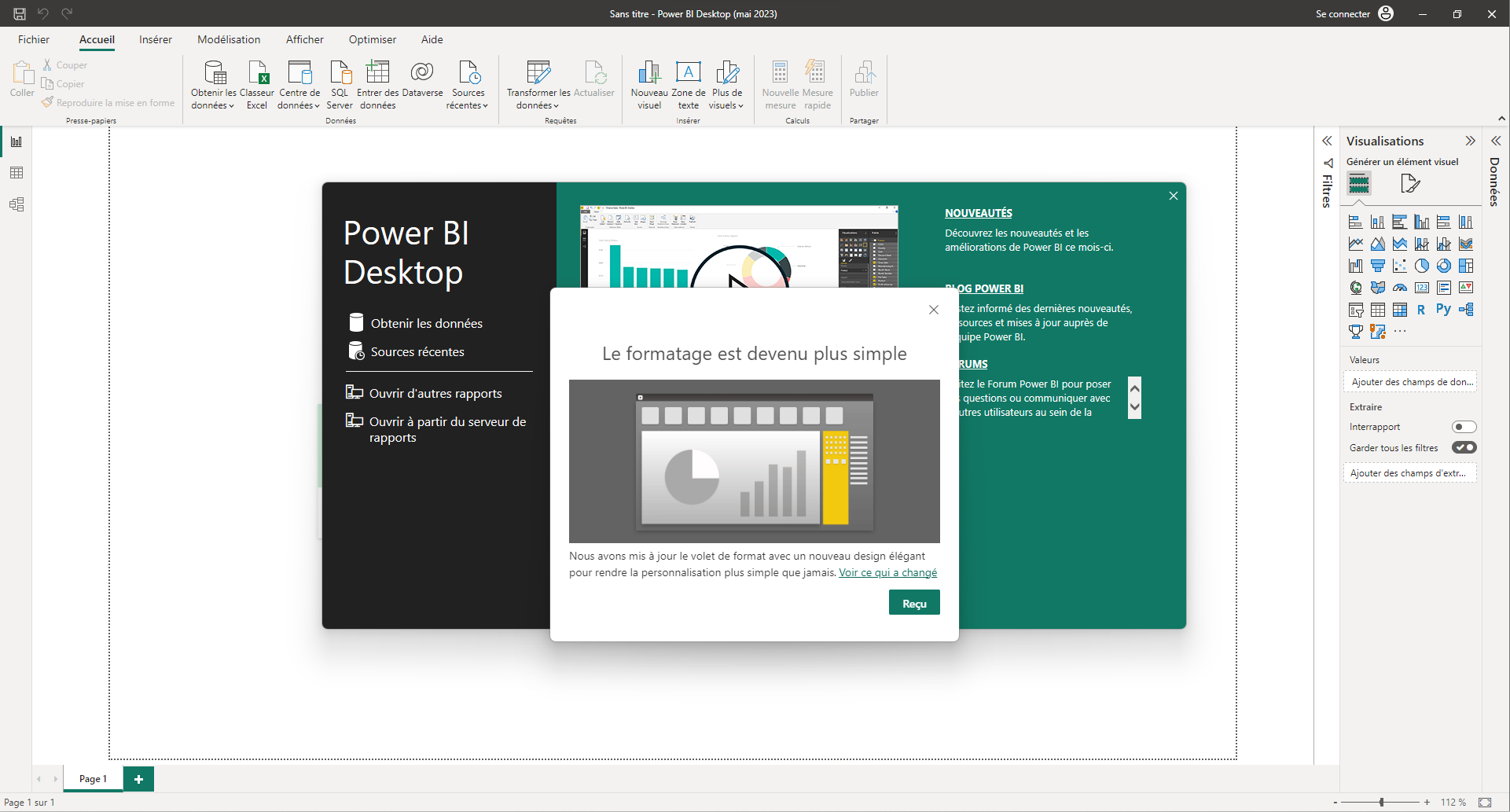Select the KPI visual
This screenshot has height=812, width=1510.
tap(1465, 288)
